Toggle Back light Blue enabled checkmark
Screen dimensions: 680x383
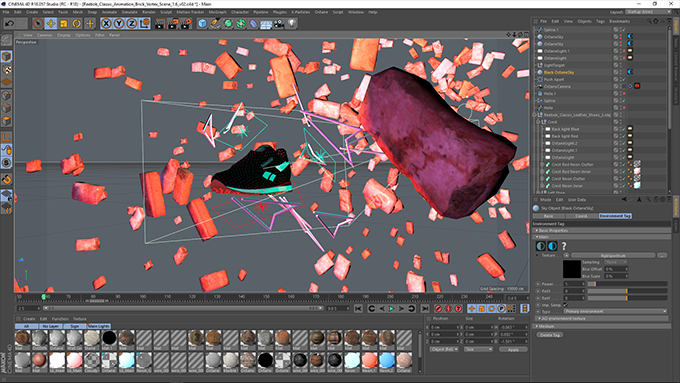pos(624,129)
